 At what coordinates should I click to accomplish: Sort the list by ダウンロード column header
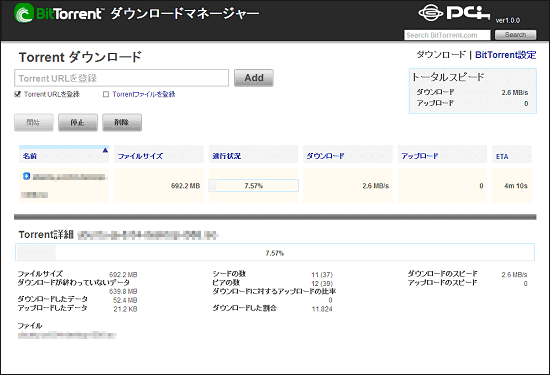pyautogui.click(x=325, y=156)
